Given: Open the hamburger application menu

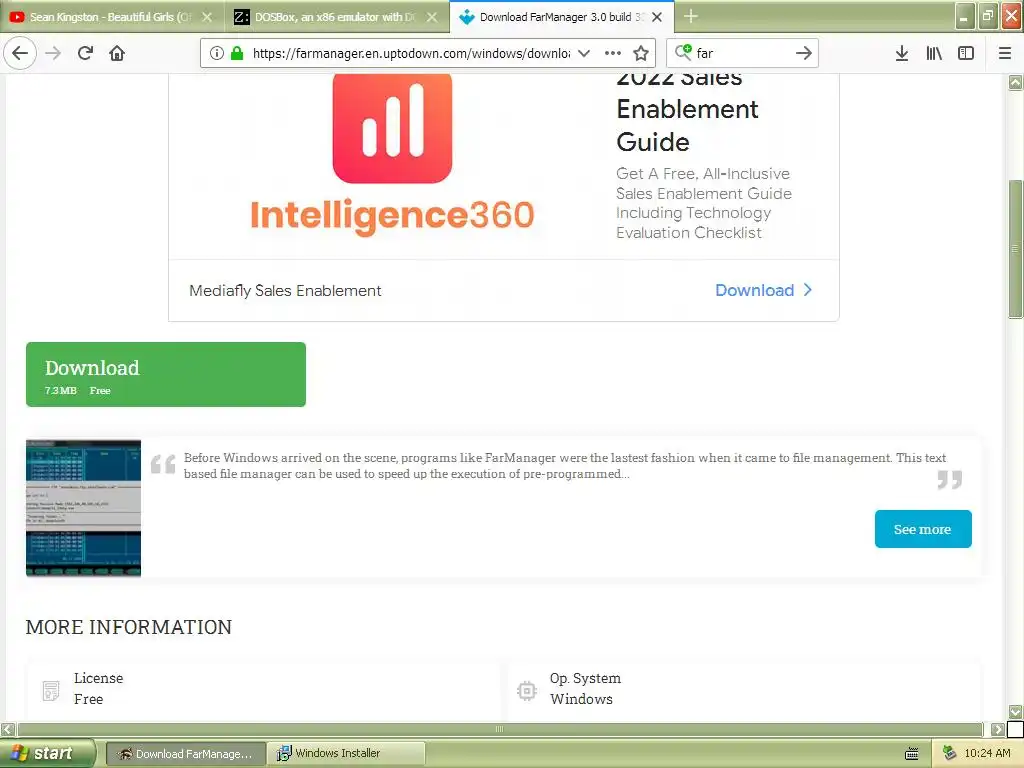Looking at the screenshot, I should 1005,53.
